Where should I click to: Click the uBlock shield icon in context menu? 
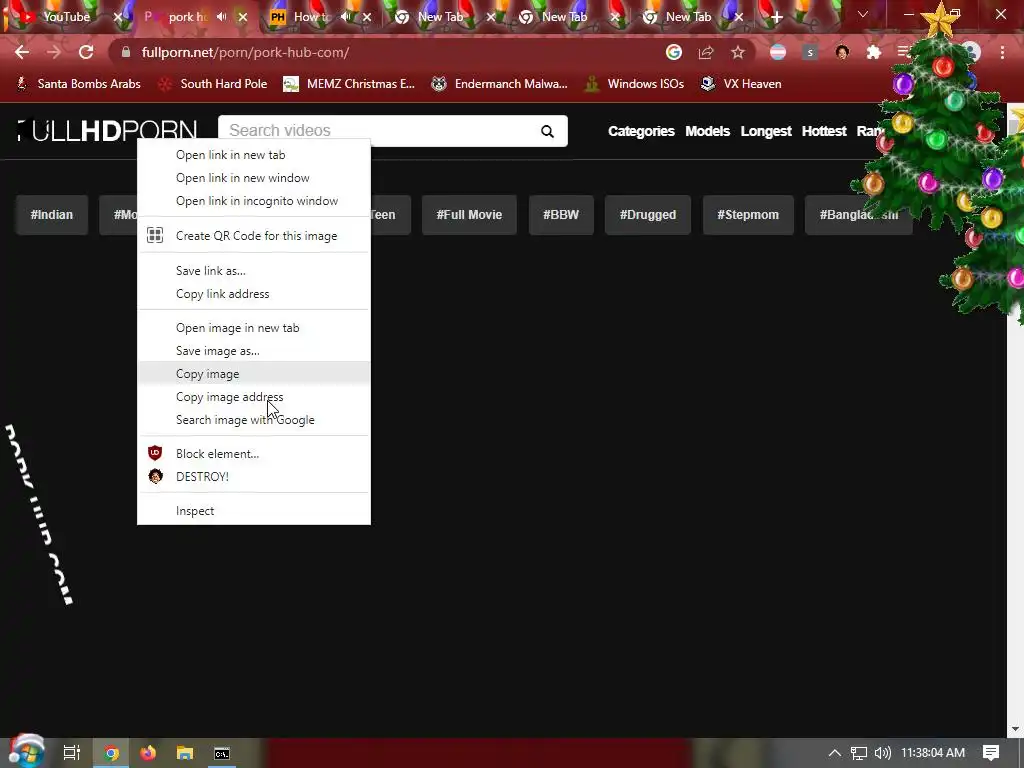[155, 453]
